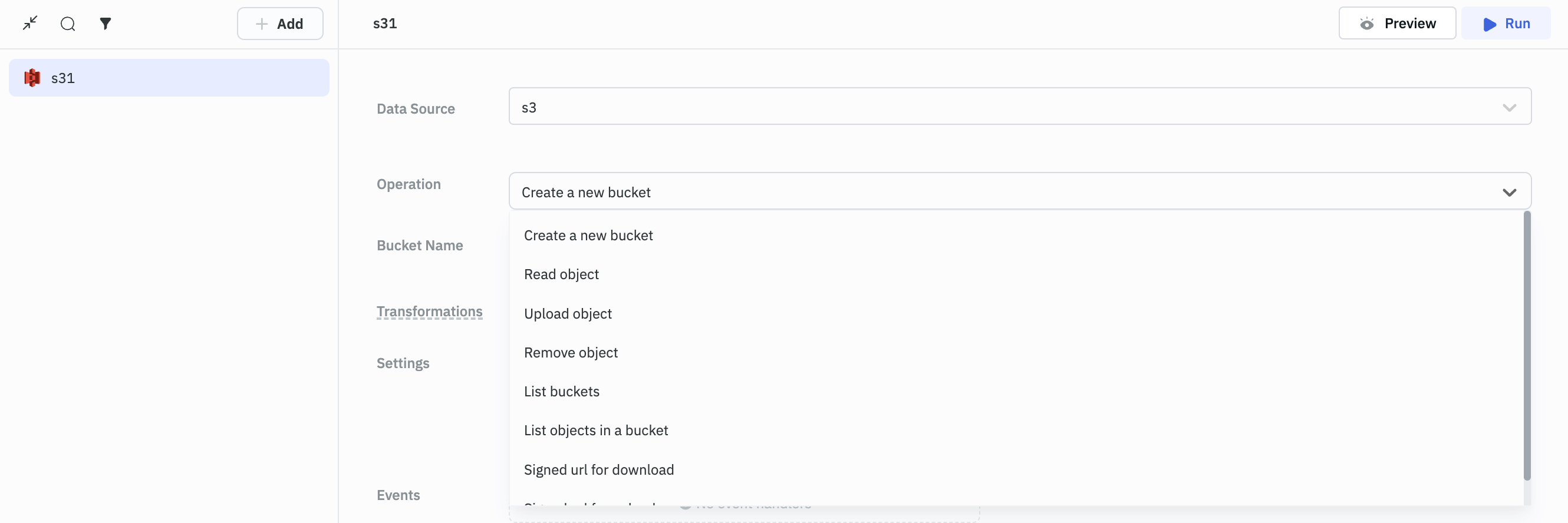
Task: Click the filter queries funnel icon
Action: click(x=106, y=24)
